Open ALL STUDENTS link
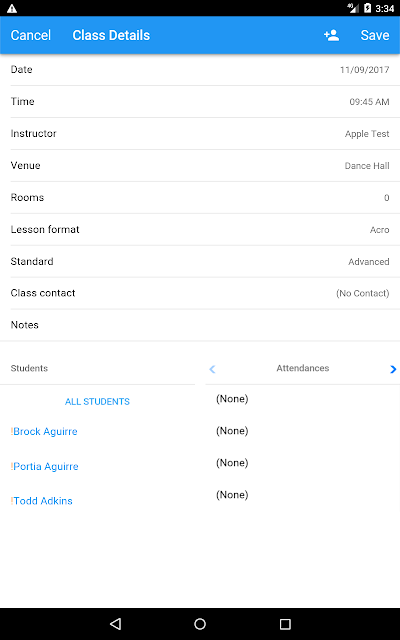 pos(97,402)
